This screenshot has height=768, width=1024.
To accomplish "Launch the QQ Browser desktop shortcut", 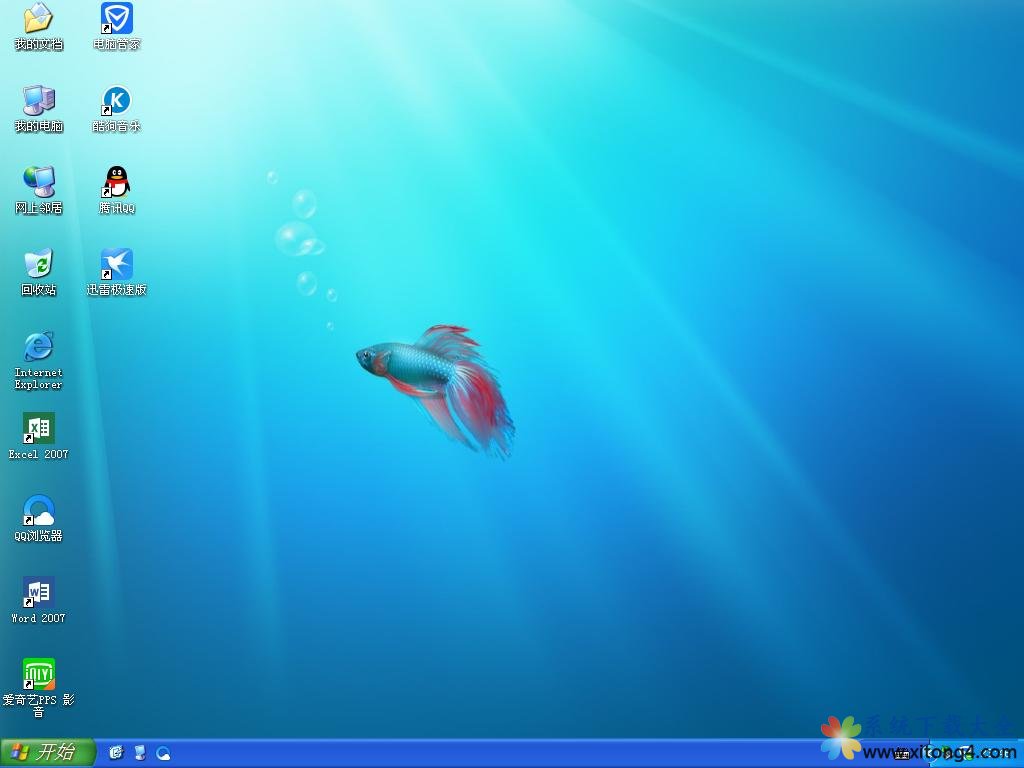I will (38, 510).
